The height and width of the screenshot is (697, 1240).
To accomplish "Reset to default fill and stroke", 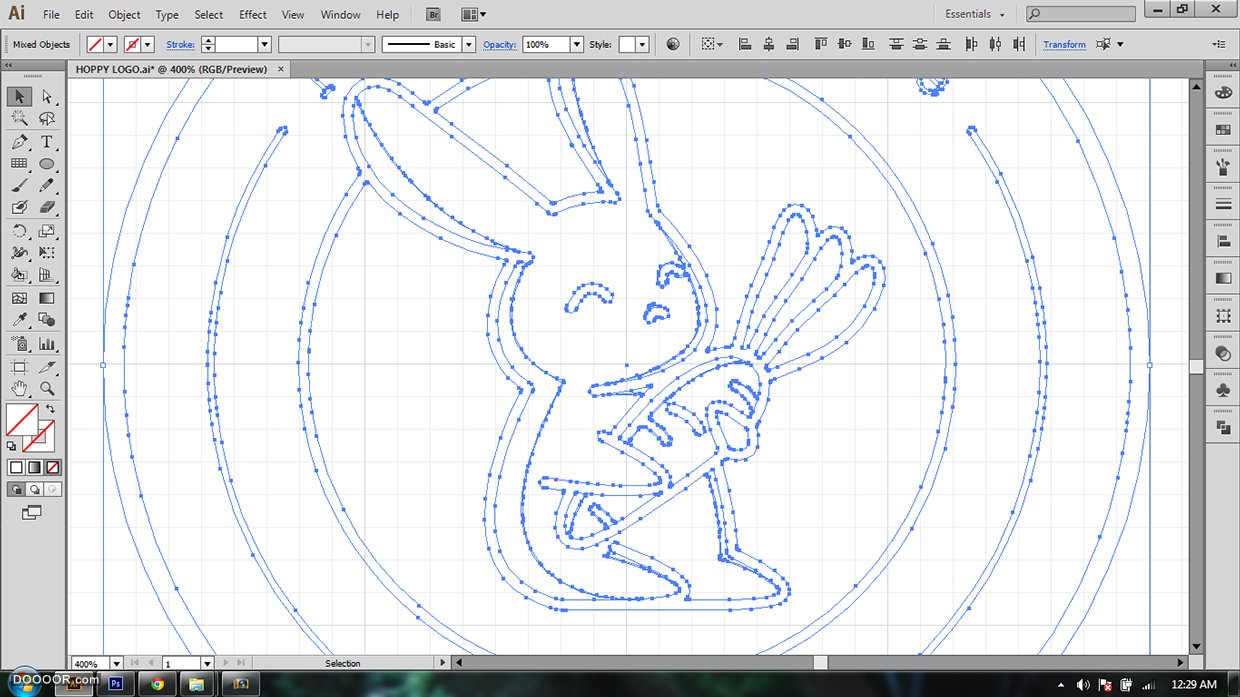I will click(x=11, y=445).
